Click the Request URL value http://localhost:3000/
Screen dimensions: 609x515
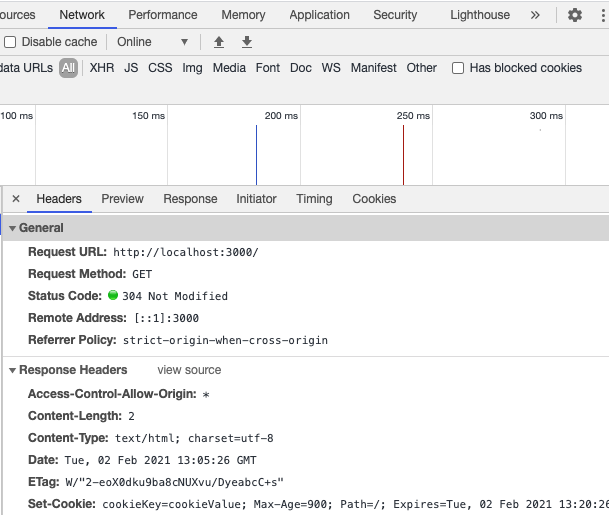(x=186, y=252)
